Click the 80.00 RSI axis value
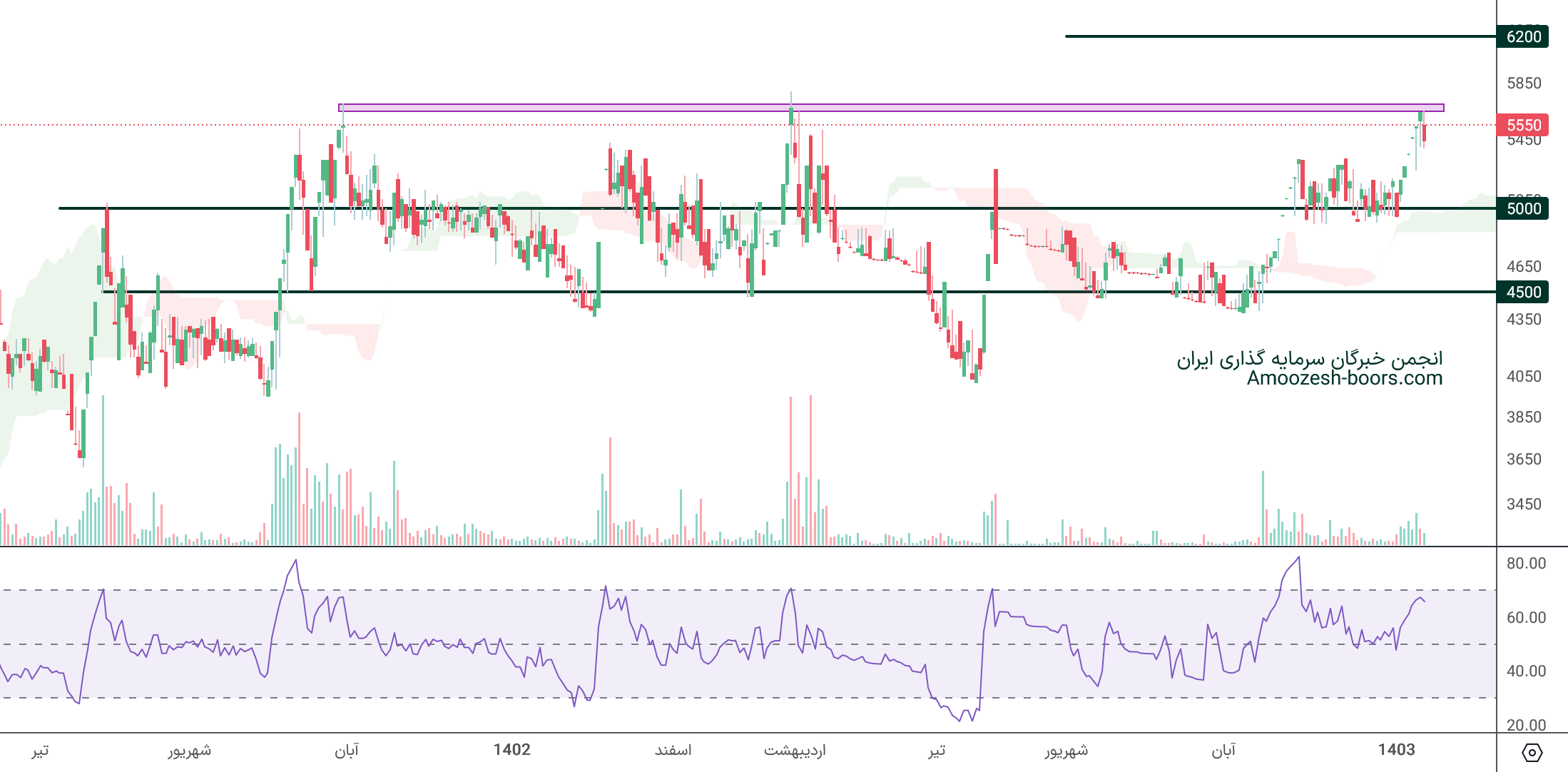 click(x=1526, y=563)
